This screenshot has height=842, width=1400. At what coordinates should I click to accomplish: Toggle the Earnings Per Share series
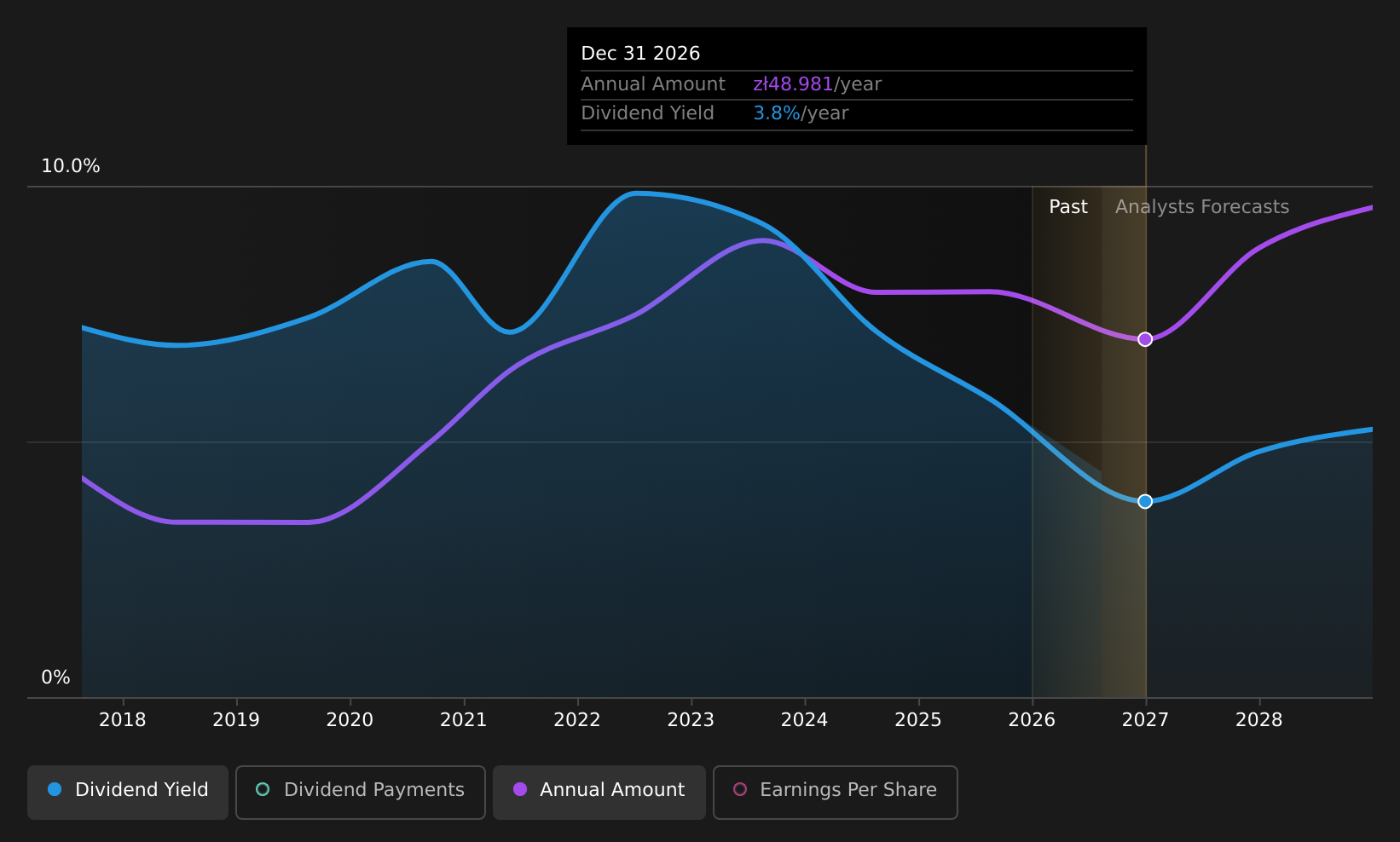(x=836, y=792)
